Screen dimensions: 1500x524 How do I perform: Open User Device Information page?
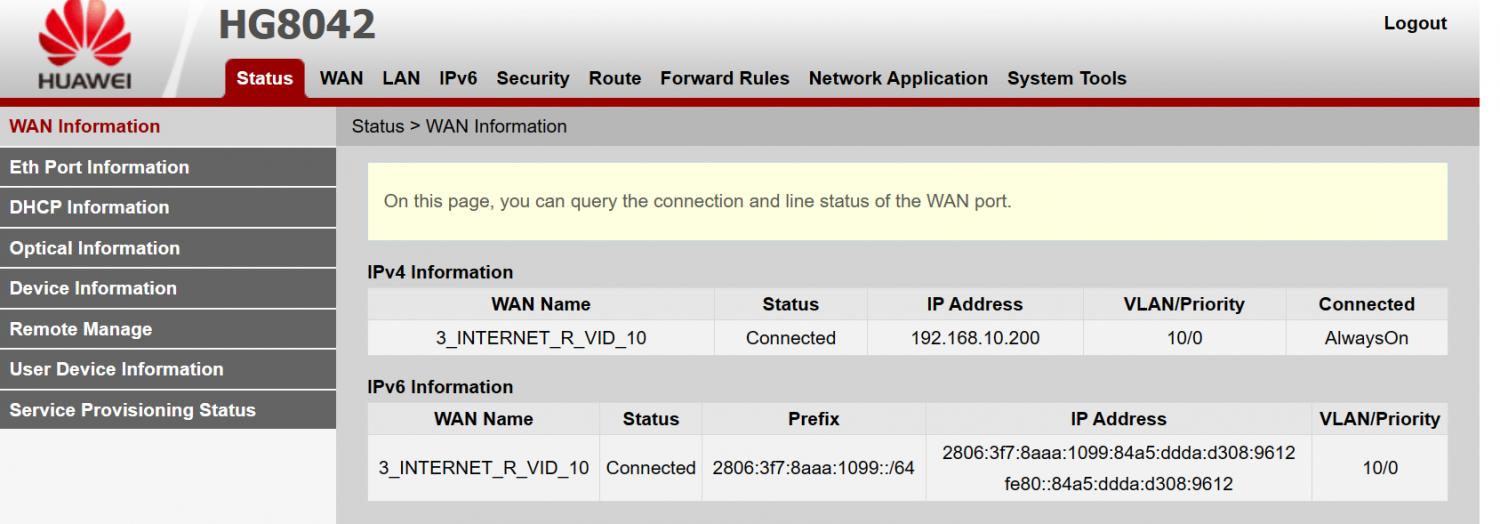pyautogui.click(x=116, y=369)
